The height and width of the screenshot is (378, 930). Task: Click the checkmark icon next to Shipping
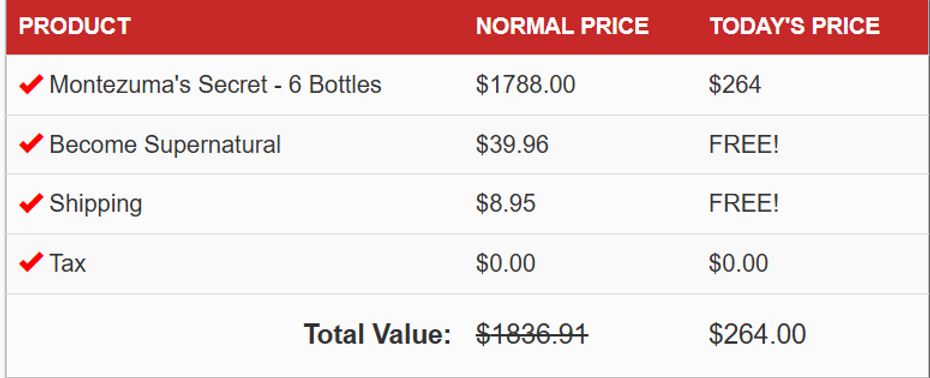coord(31,204)
